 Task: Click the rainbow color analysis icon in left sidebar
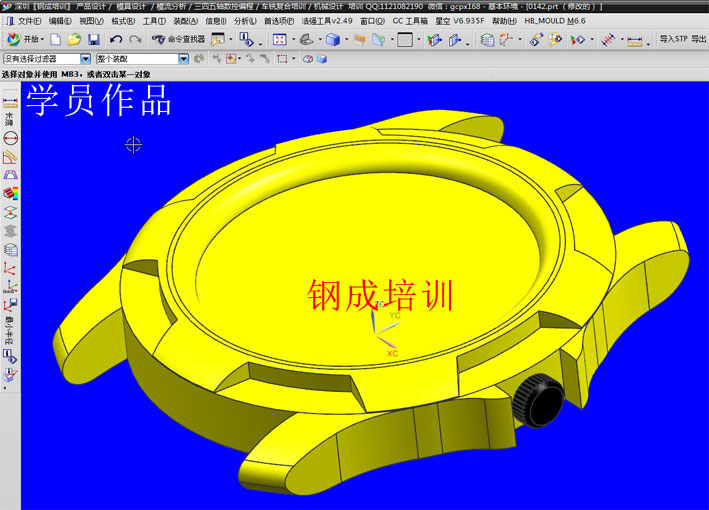coord(11,192)
